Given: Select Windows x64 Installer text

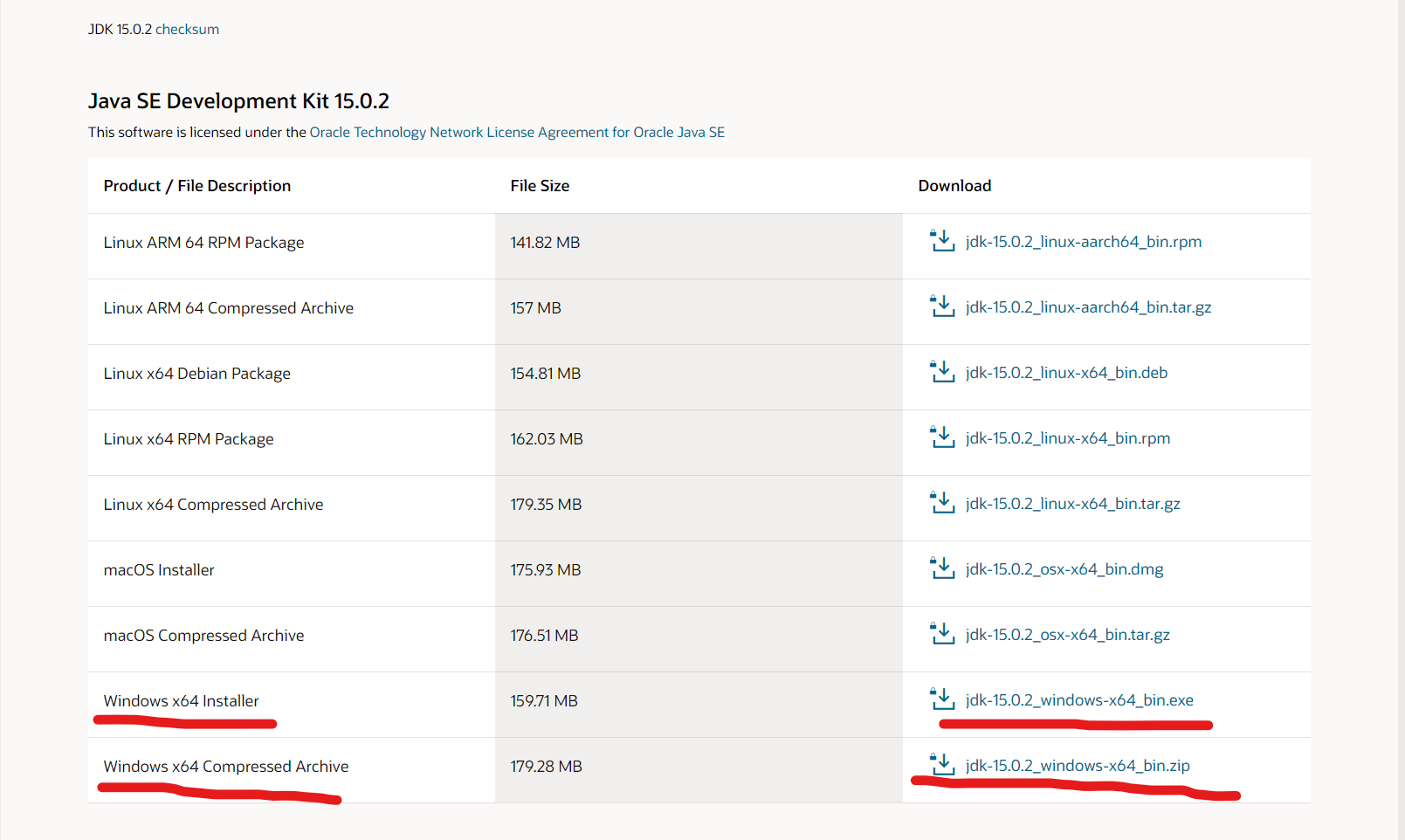Looking at the screenshot, I should pos(181,701).
